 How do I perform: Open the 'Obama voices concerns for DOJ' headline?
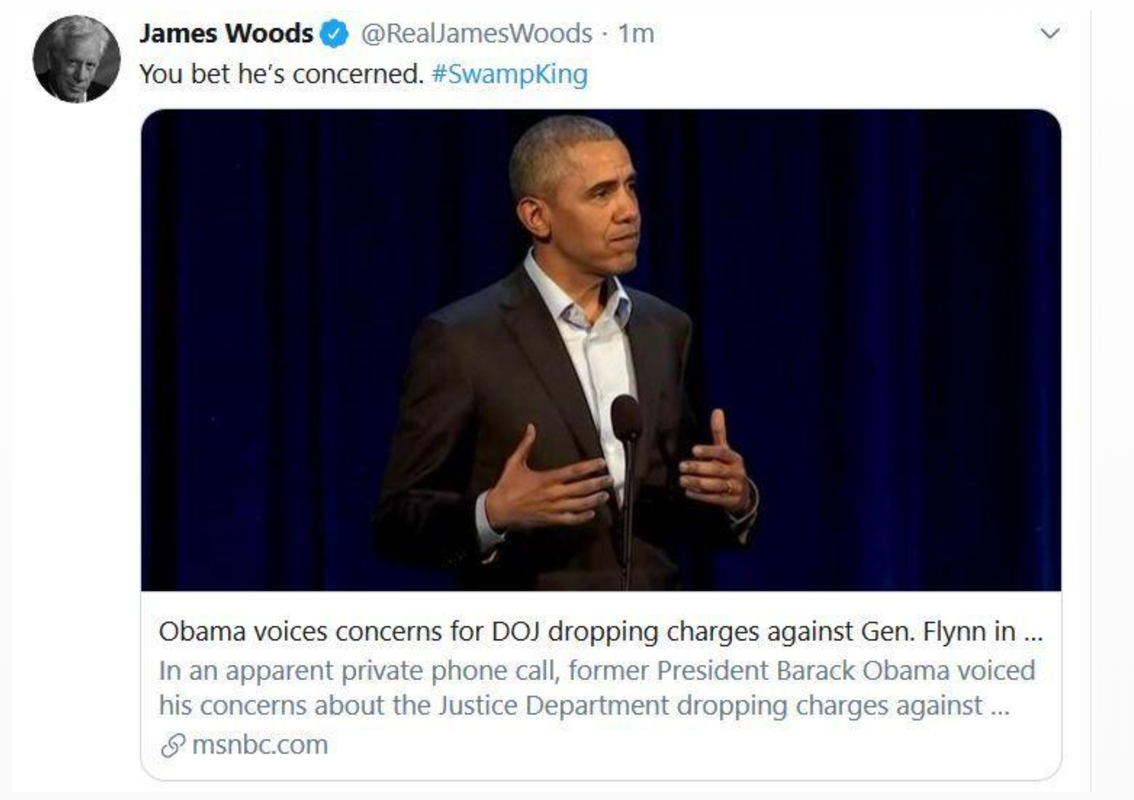[600, 631]
